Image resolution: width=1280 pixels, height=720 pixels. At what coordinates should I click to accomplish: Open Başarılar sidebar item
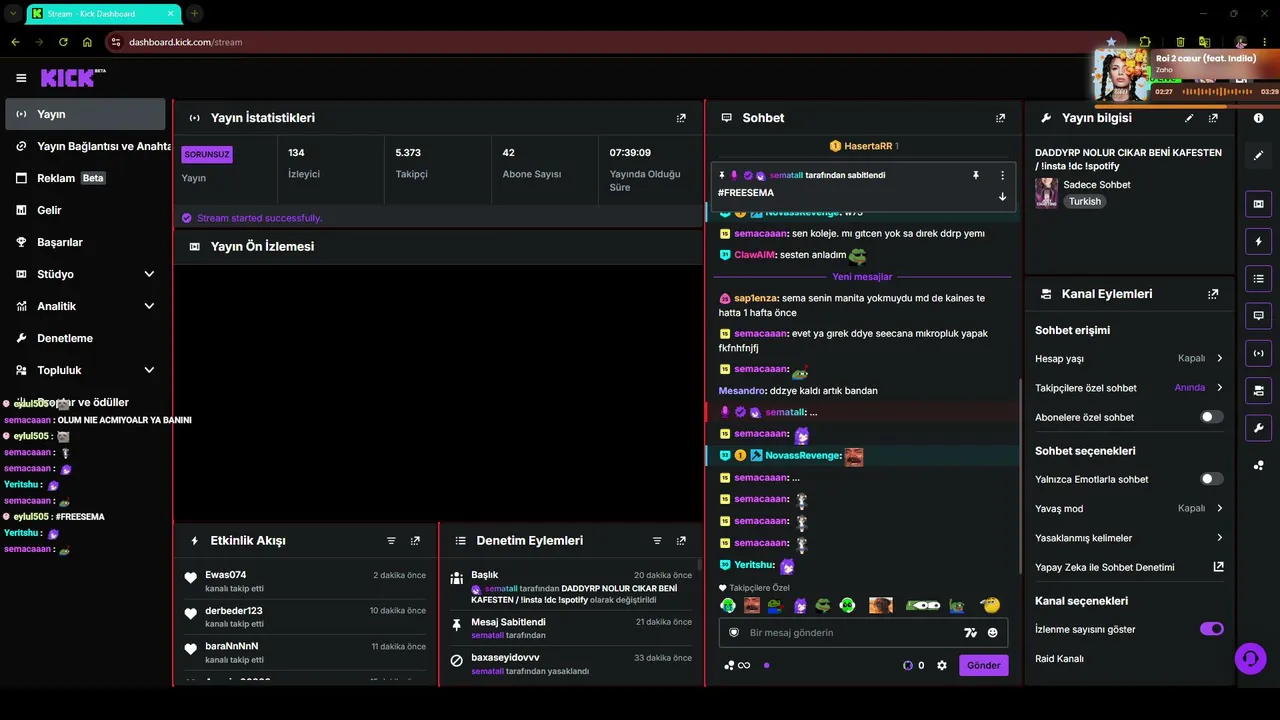click(x=85, y=242)
